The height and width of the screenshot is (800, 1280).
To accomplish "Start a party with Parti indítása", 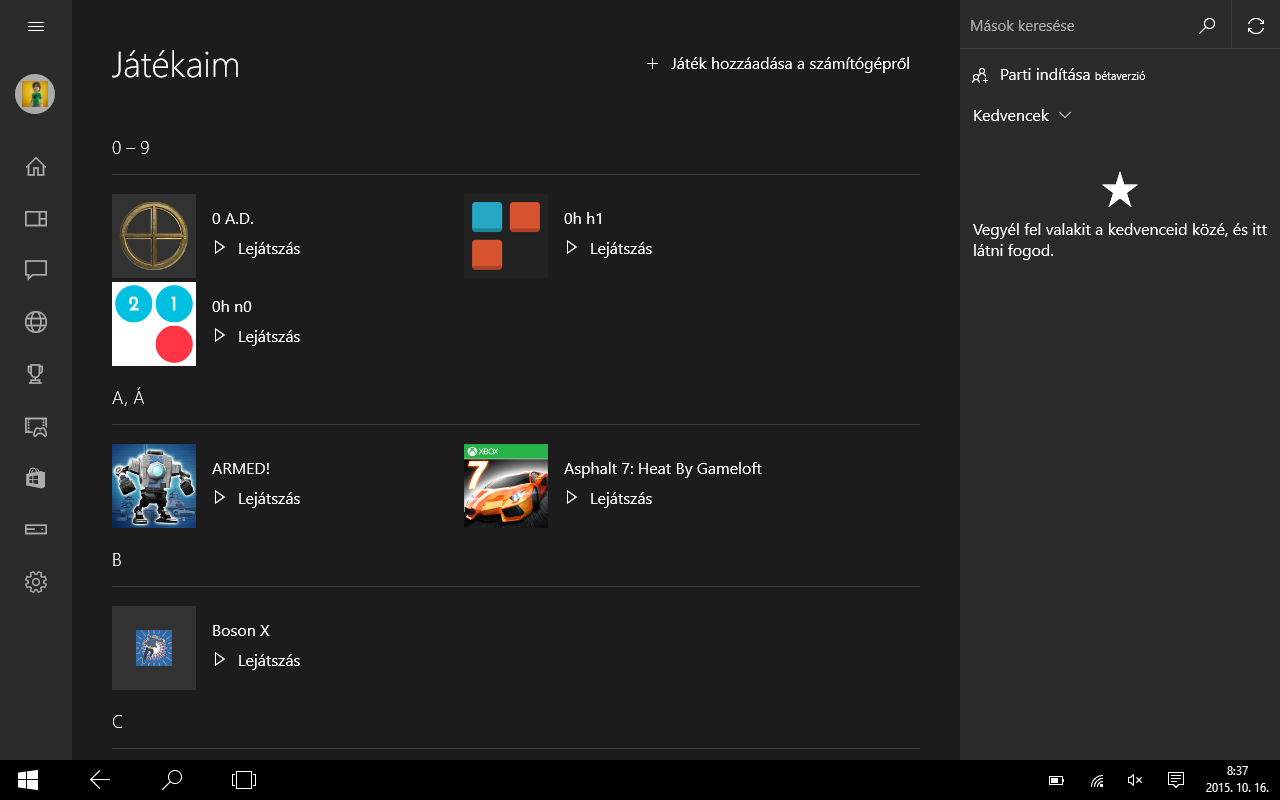I will 1059,75.
